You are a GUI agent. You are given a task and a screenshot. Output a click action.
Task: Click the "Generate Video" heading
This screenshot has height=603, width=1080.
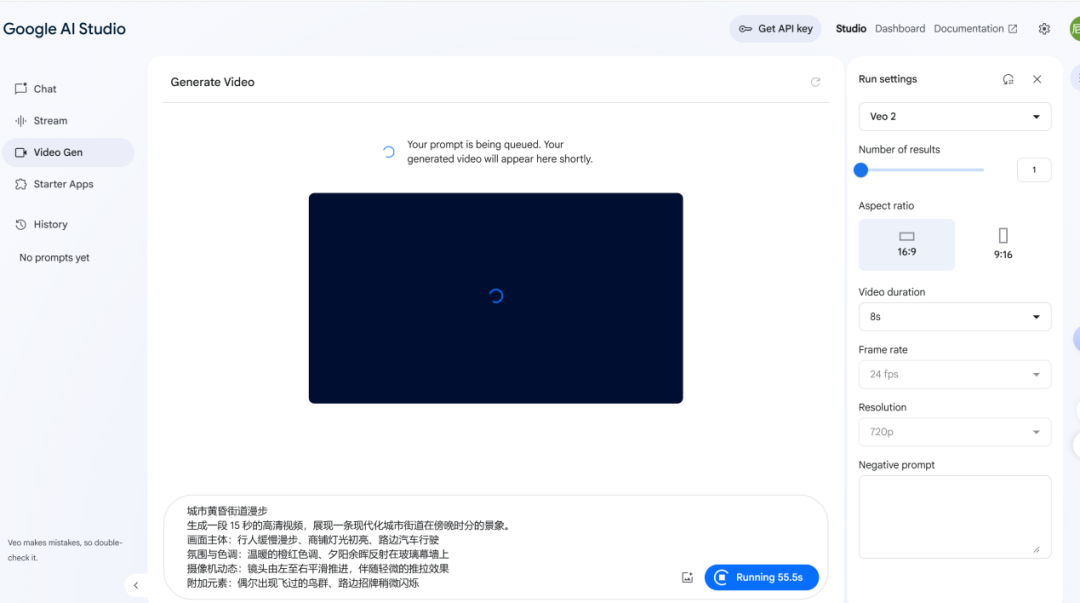(212, 82)
